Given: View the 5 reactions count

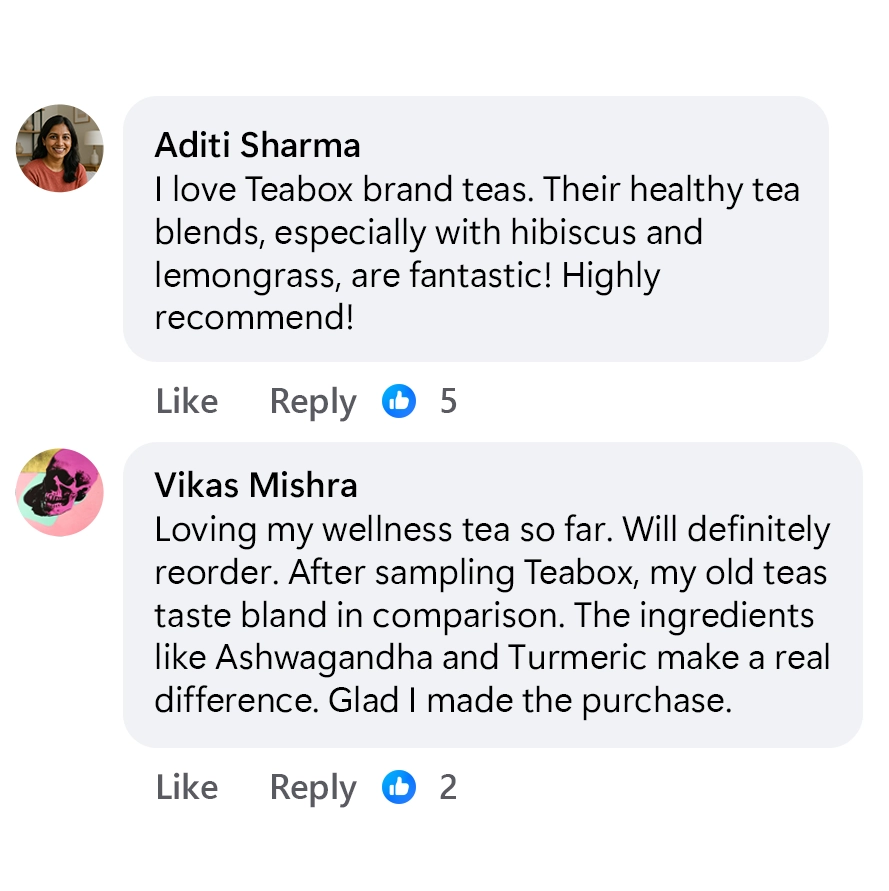Looking at the screenshot, I should pos(448,401).
